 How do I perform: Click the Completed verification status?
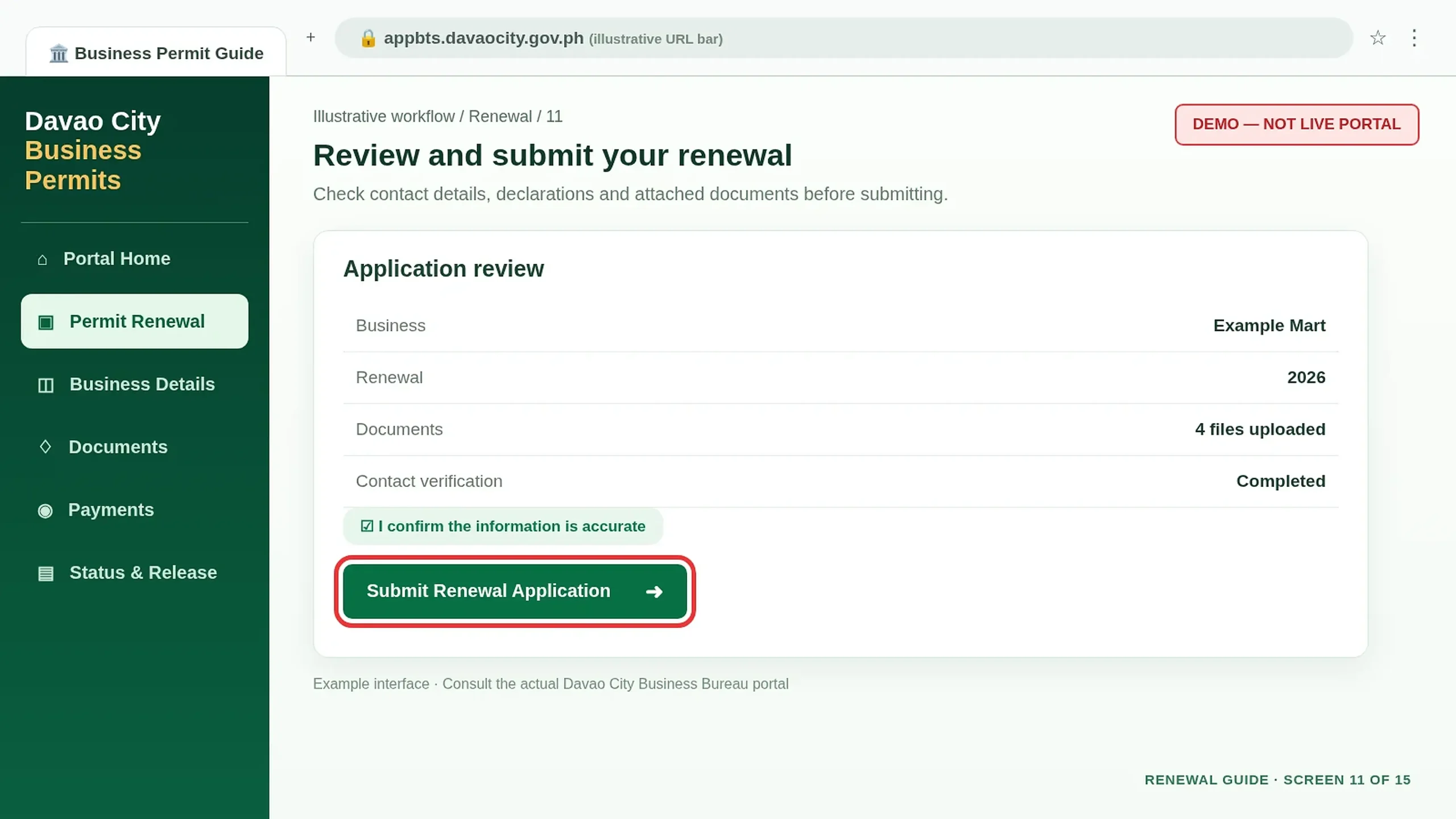(x=1281, y=481)
